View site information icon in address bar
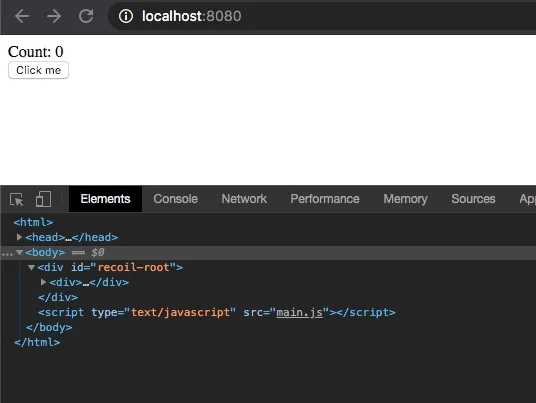Image resolution: width=536 pixels, height=403 pixels. pyautogui.click(x=126, y=16)
